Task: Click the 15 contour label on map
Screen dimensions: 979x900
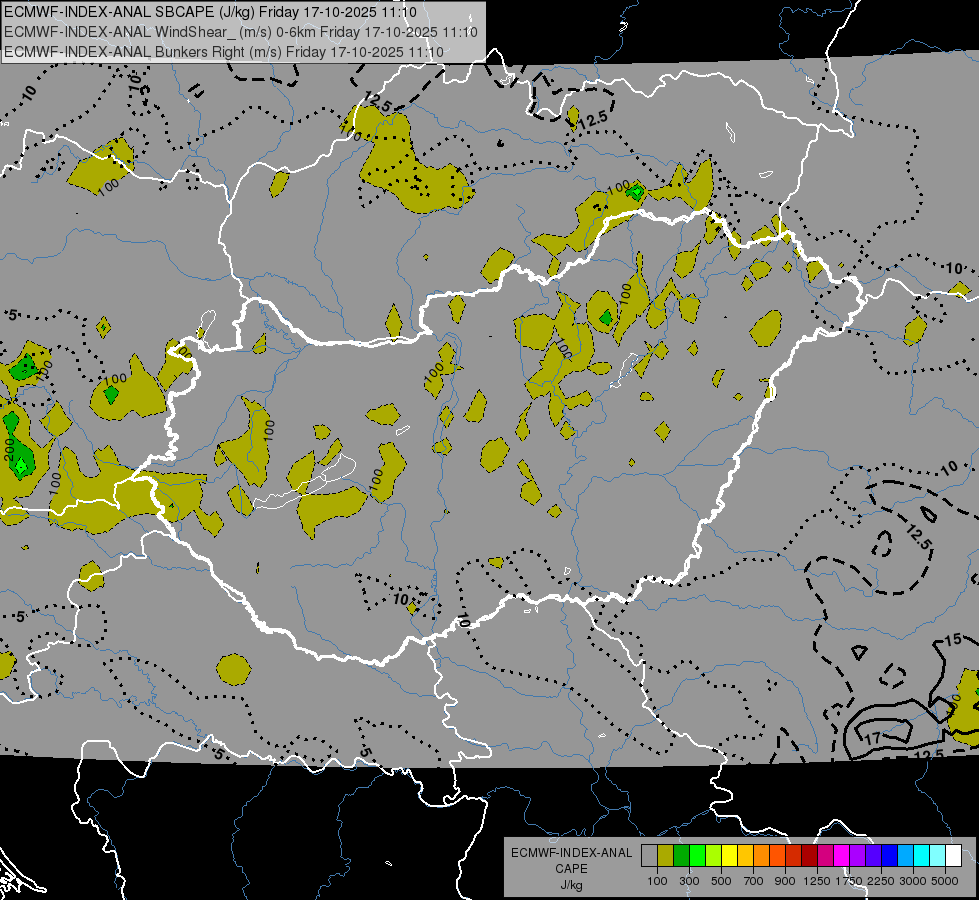Action: coord(953,640)
